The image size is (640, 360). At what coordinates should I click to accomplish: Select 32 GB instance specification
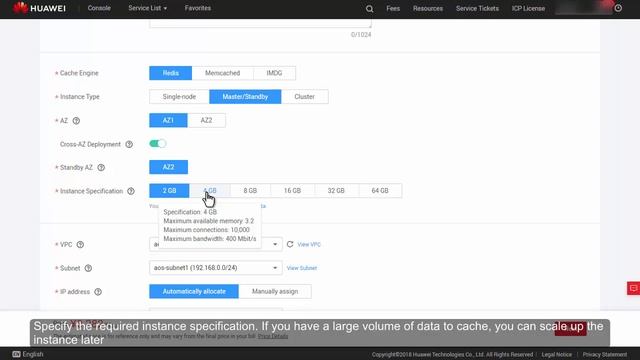tap(336, 191)
